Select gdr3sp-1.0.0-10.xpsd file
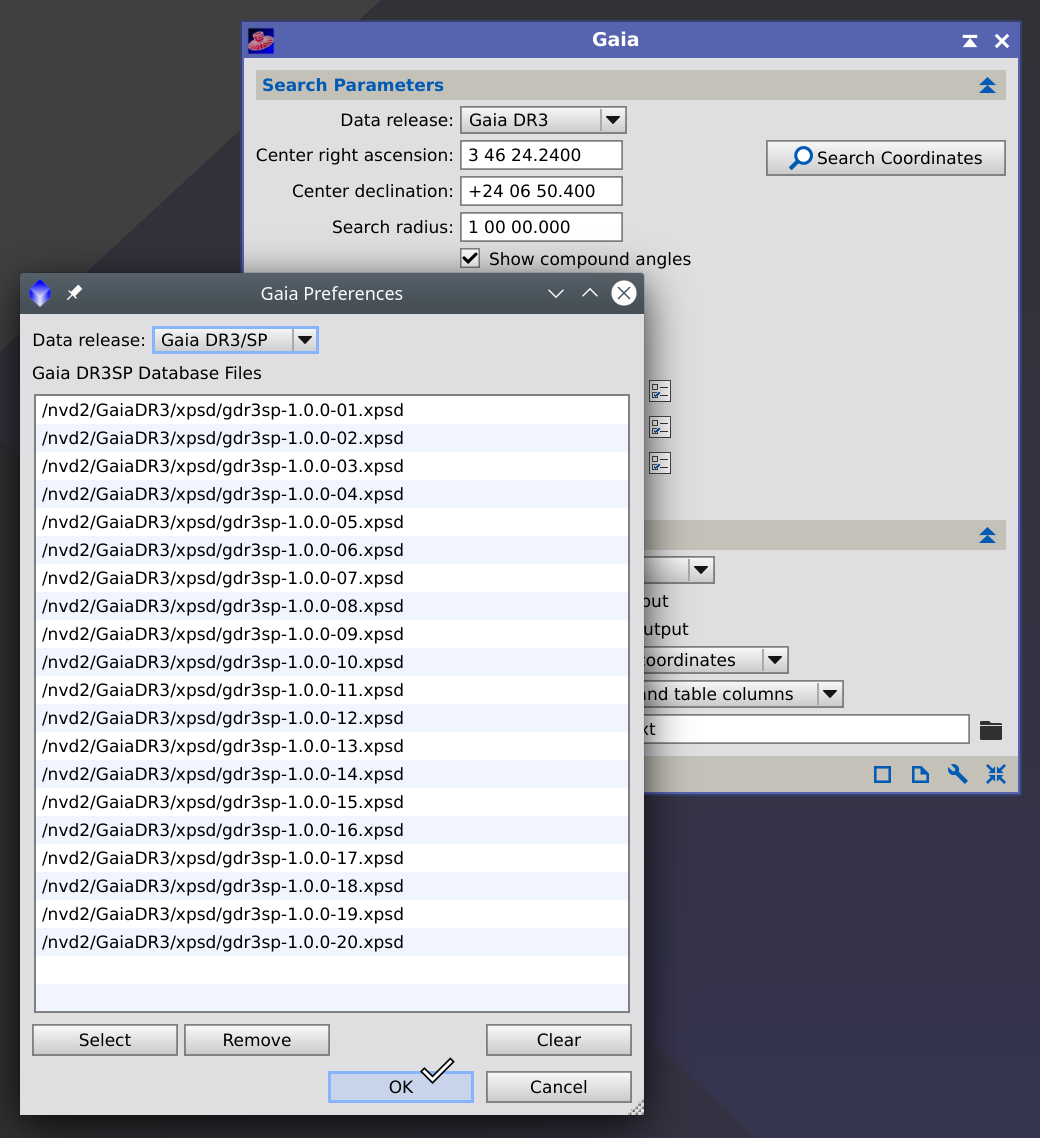The height and width of the screenshot is (1138, 1040). click(332, 662)
